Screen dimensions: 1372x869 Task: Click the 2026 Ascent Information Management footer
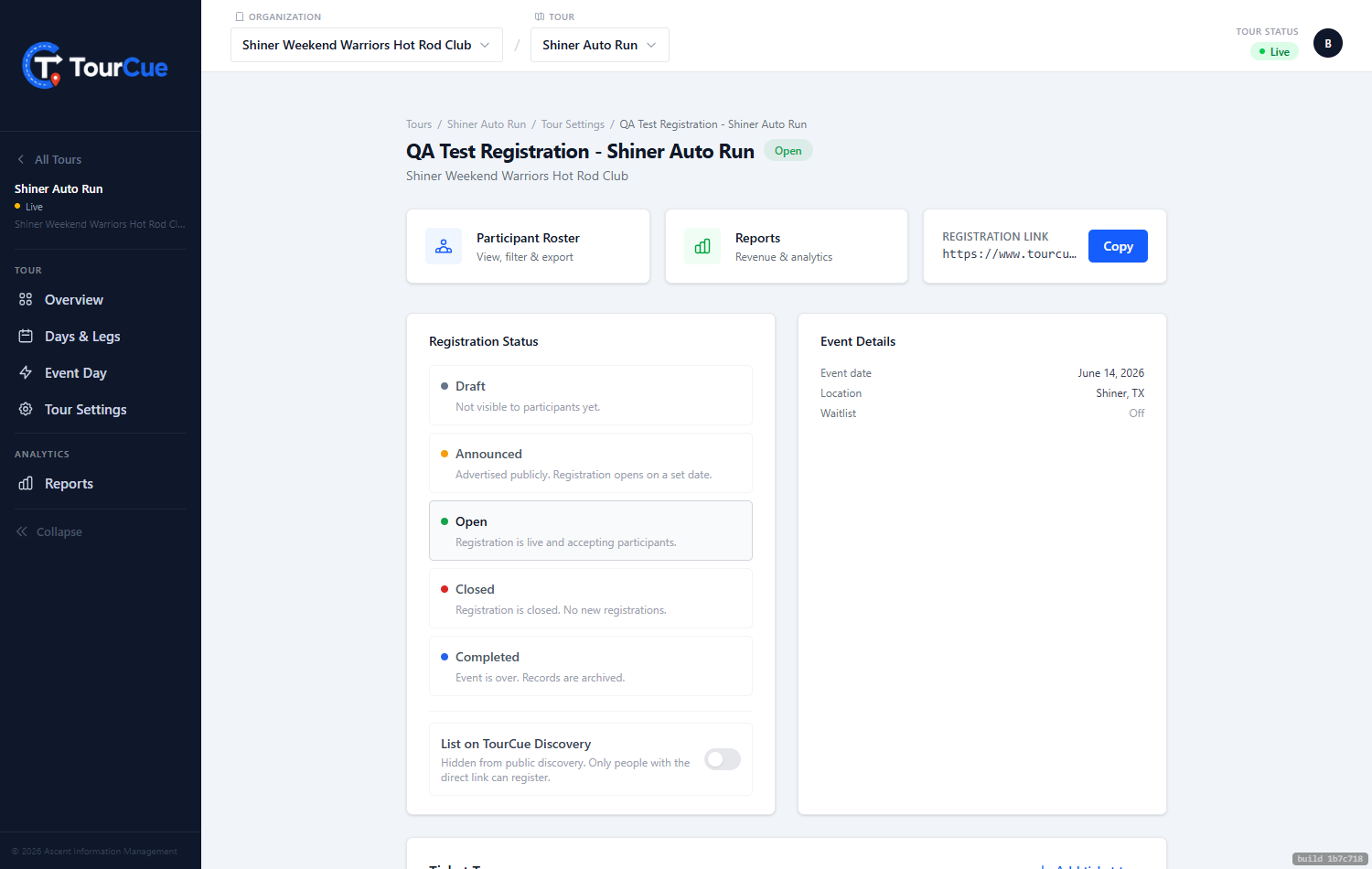pos(95,852)
